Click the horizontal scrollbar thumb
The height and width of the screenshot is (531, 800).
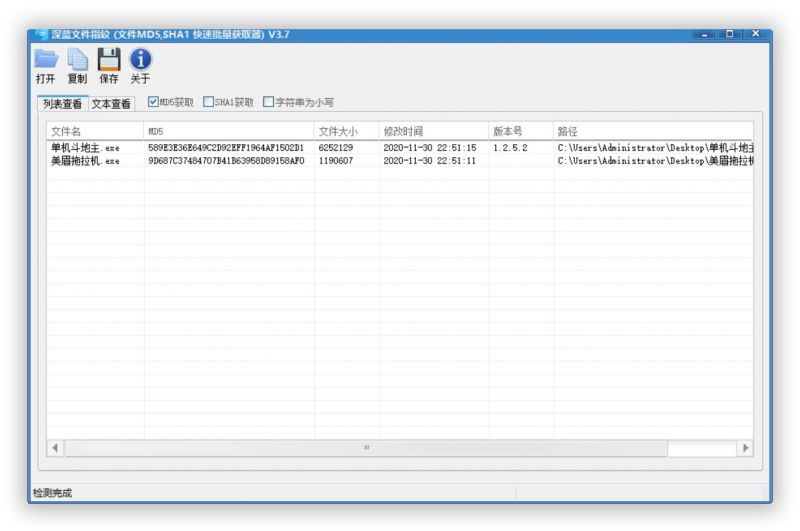coord(366,448)
